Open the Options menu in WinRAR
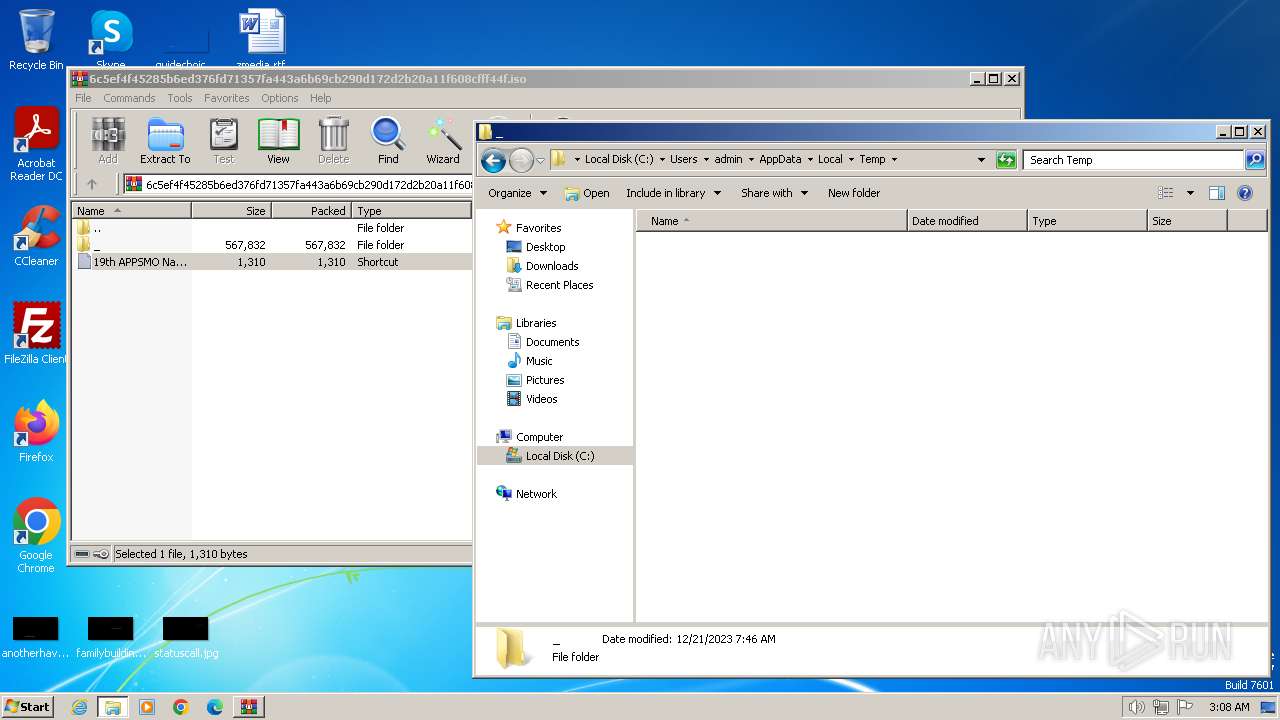Viewport: 1280px width, 720px height. pyautogui.click(x=280, y=98)
